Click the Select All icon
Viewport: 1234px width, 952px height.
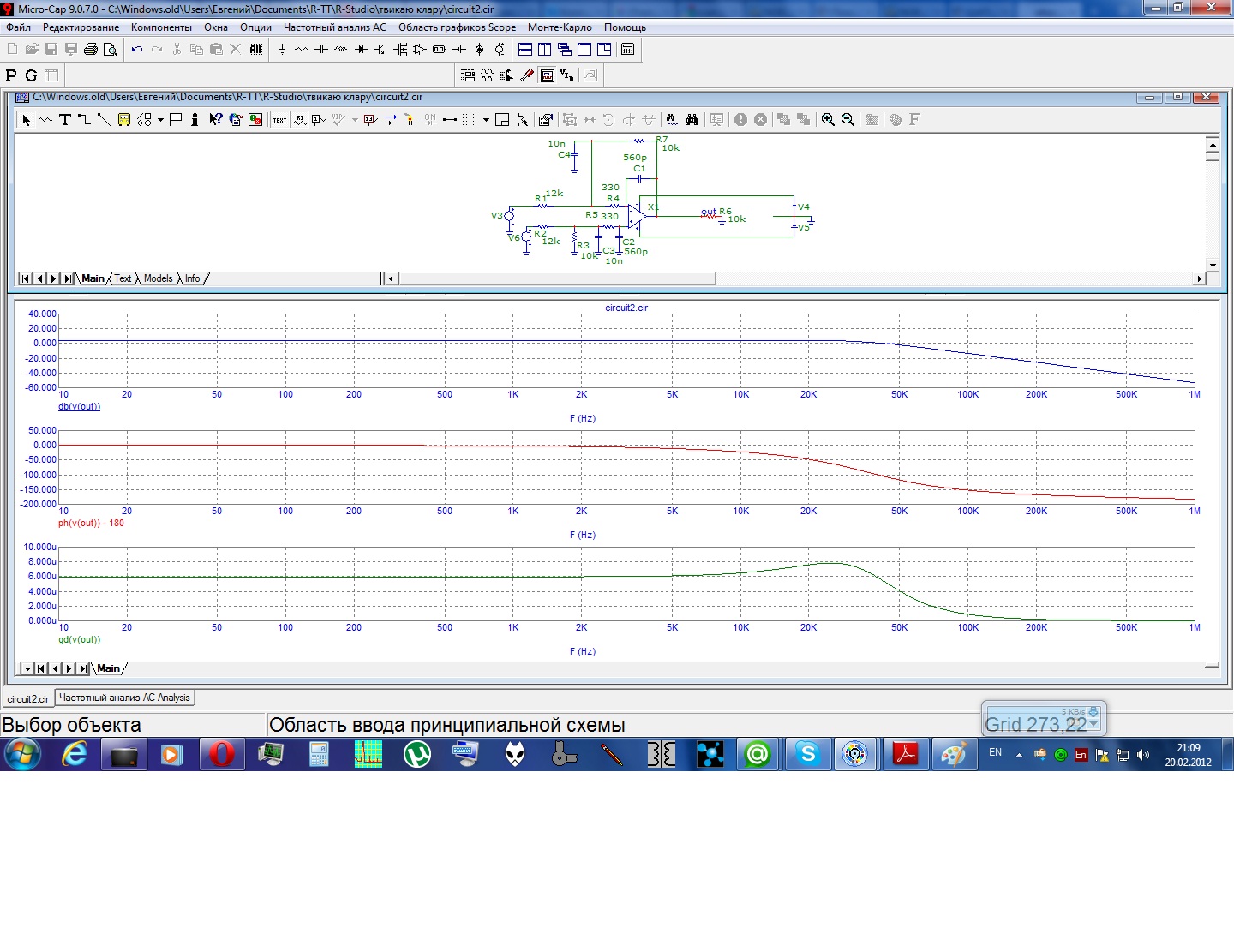pos(255,50)
